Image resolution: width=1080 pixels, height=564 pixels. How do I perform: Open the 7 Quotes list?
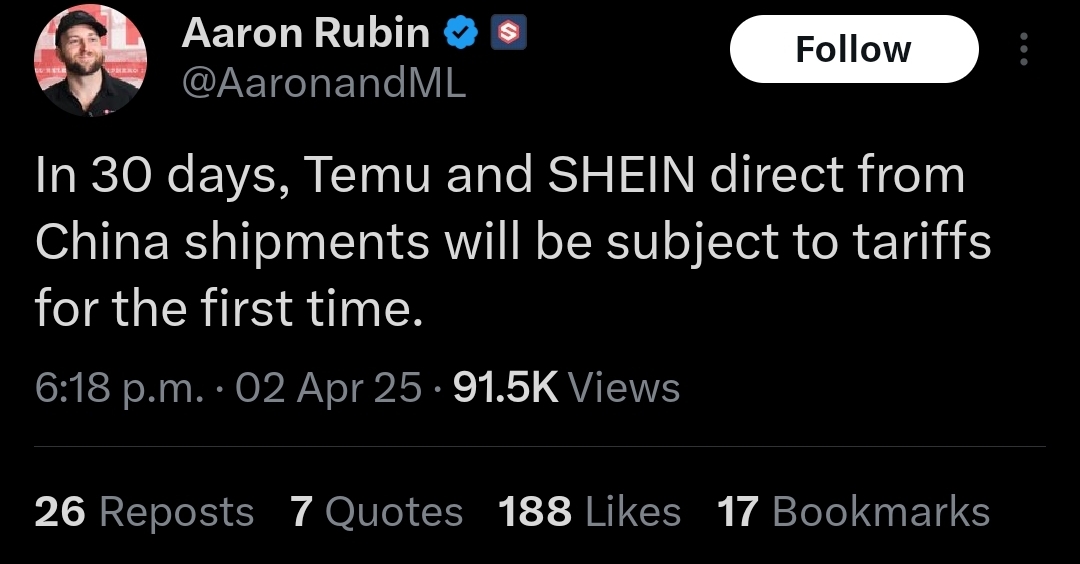tap(376, 512)
